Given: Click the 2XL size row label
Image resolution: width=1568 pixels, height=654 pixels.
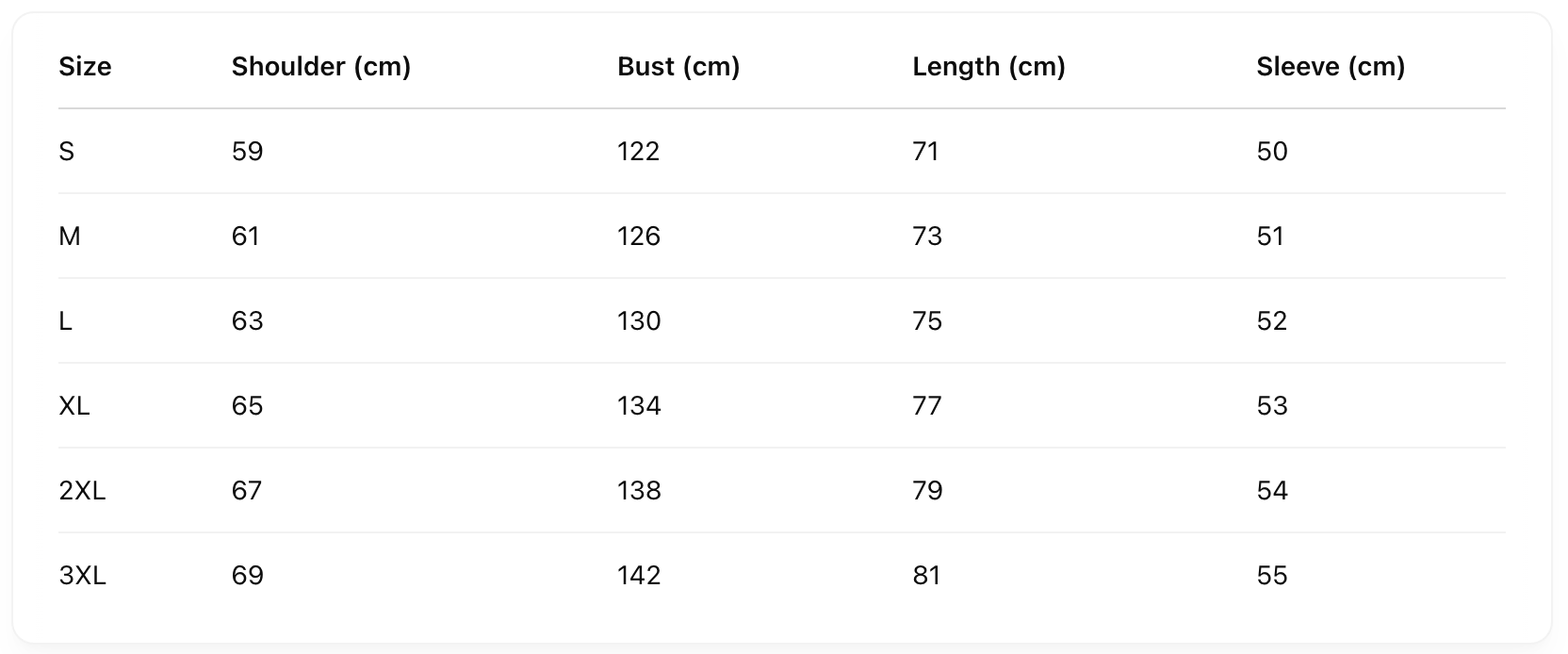Looking at the screenshot, I should (x=82, y=491).
